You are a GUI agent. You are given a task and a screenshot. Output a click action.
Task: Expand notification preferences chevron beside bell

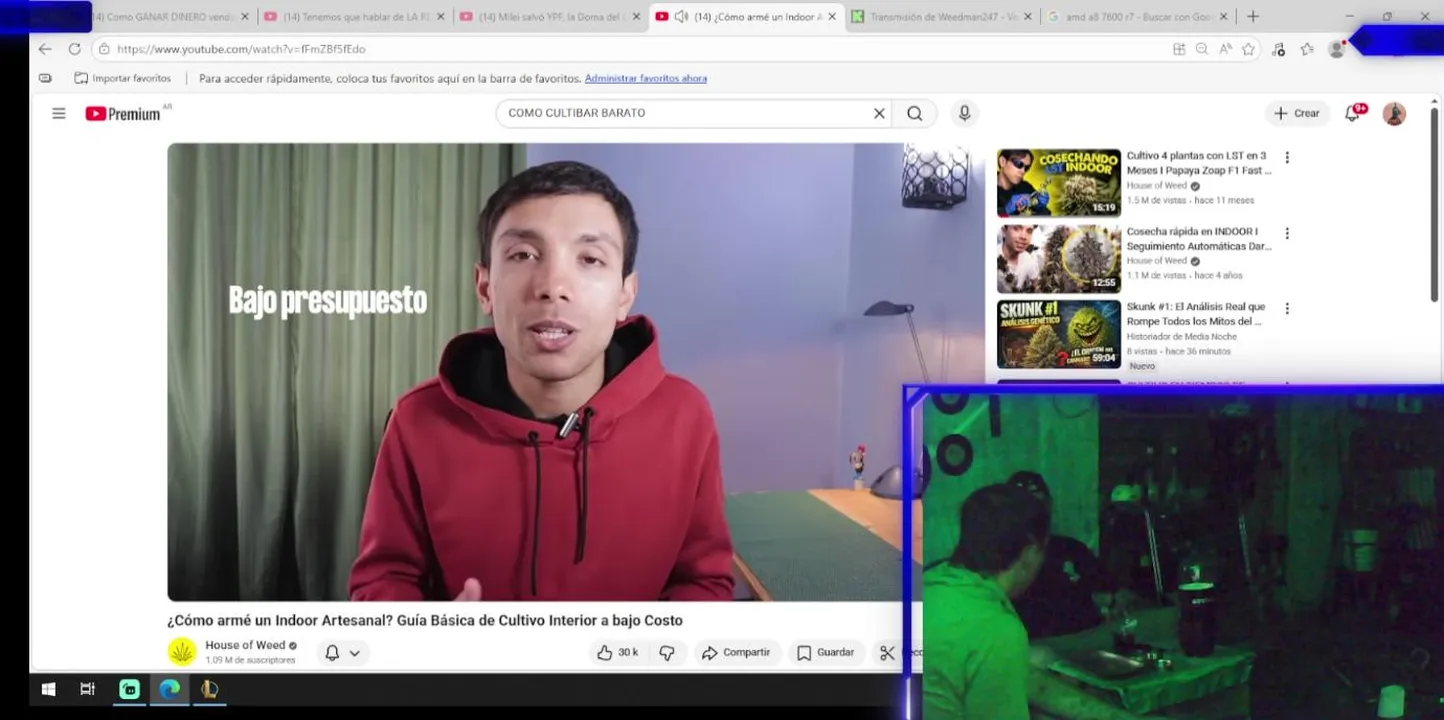click(354, 654)
